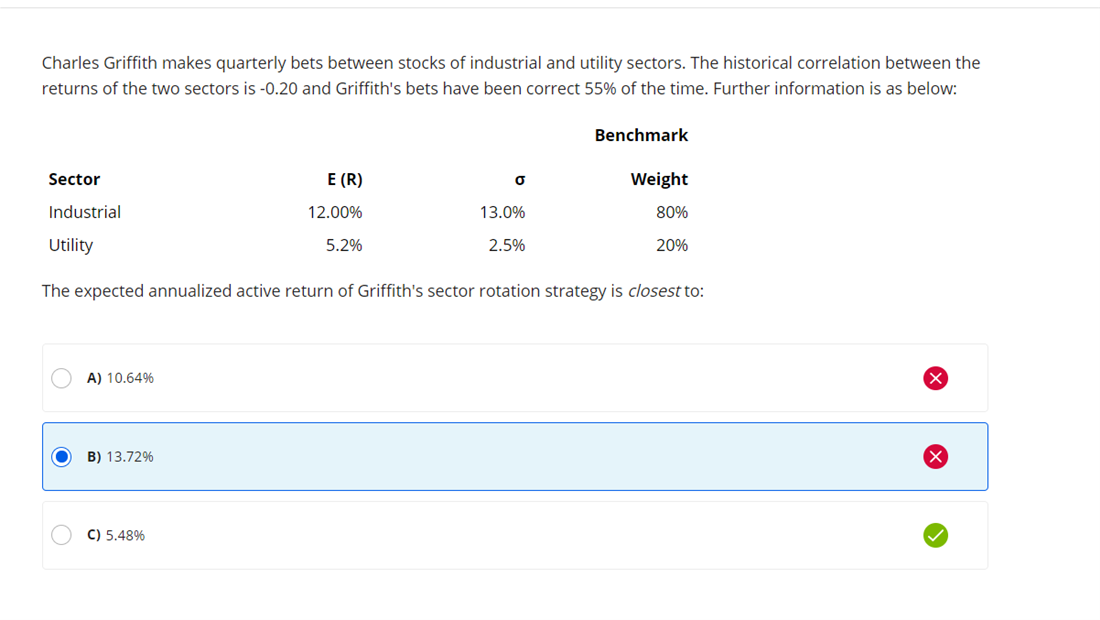The height and width of the screenshot is (620, 1100).
Task: Click the red X icon beside 13.72%
Action: (x=935, y=457)
